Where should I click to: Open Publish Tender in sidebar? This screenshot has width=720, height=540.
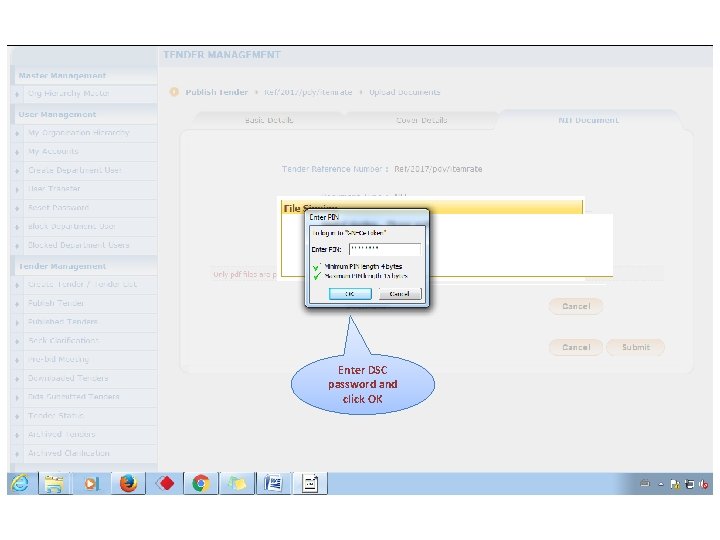pyautogui.click(x=56, y=303)
